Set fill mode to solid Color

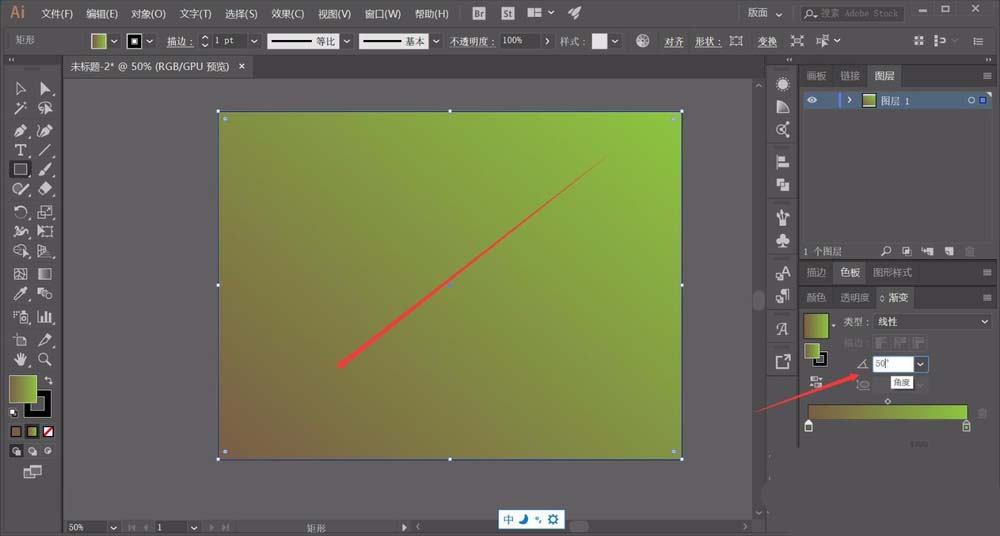coord(17,432)
